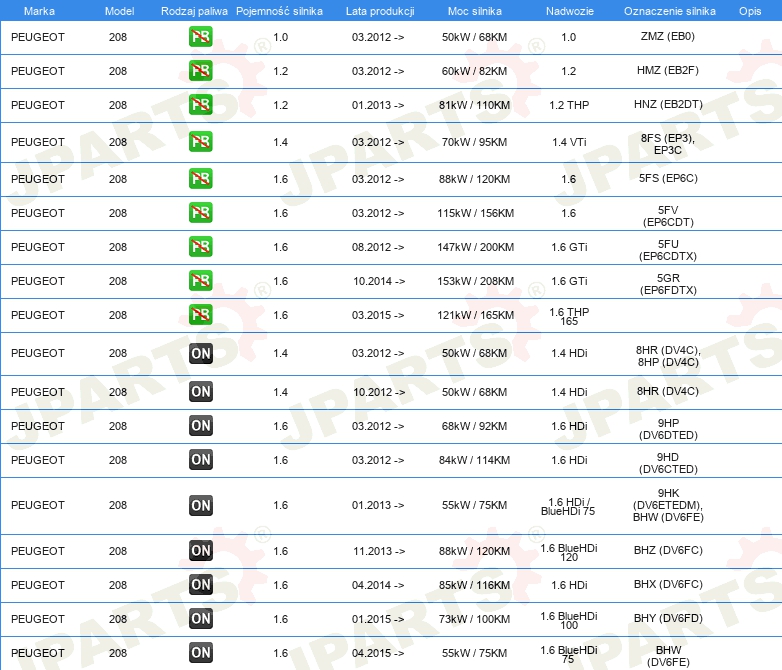Image resolution: width=782 pixels, height=670 pixels.
Task: Click the Moc silnika column header
Action: pos(475,11)
